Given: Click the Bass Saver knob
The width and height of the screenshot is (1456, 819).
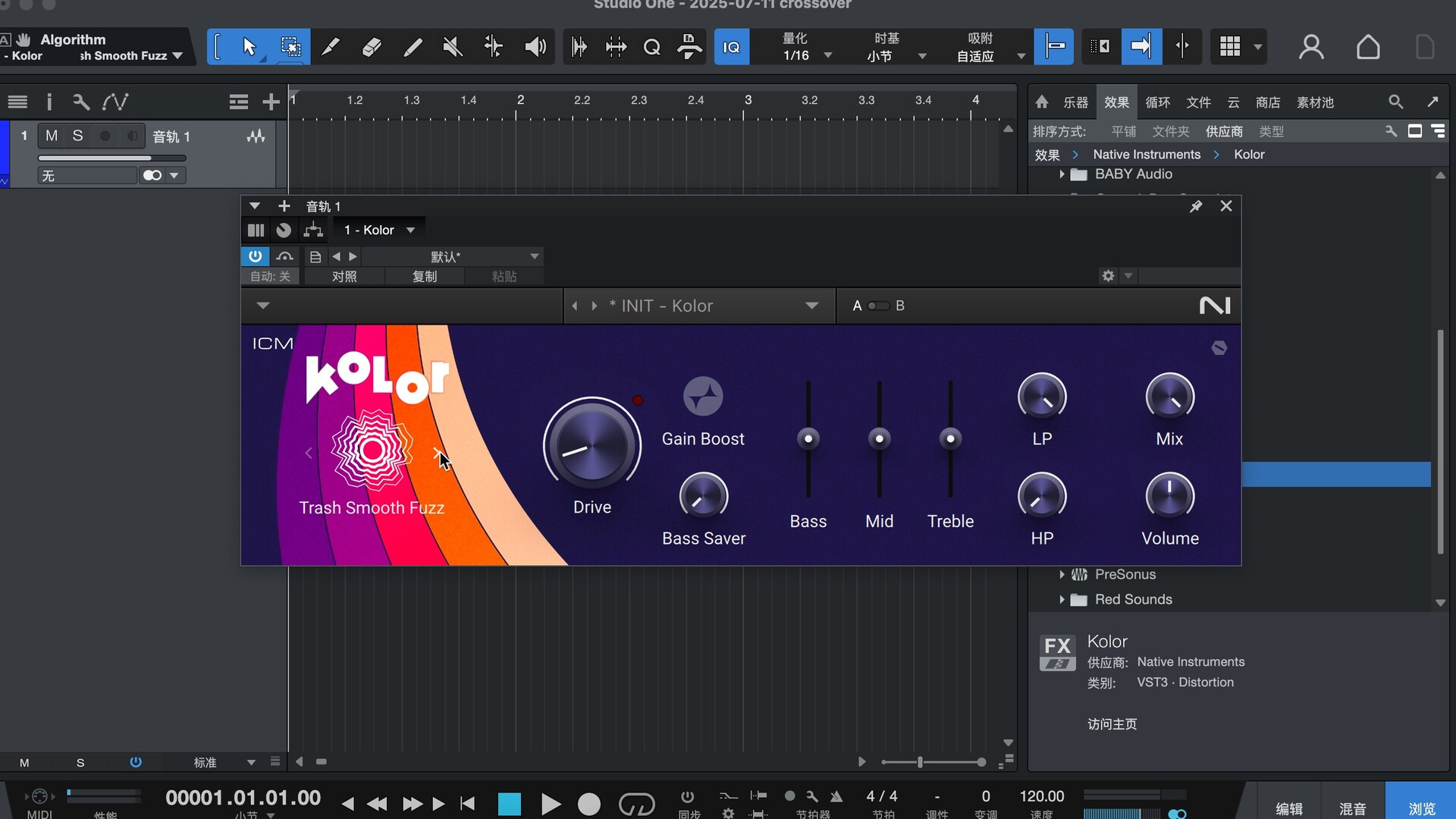Looking at the screenshot, I should coord(704,497).
